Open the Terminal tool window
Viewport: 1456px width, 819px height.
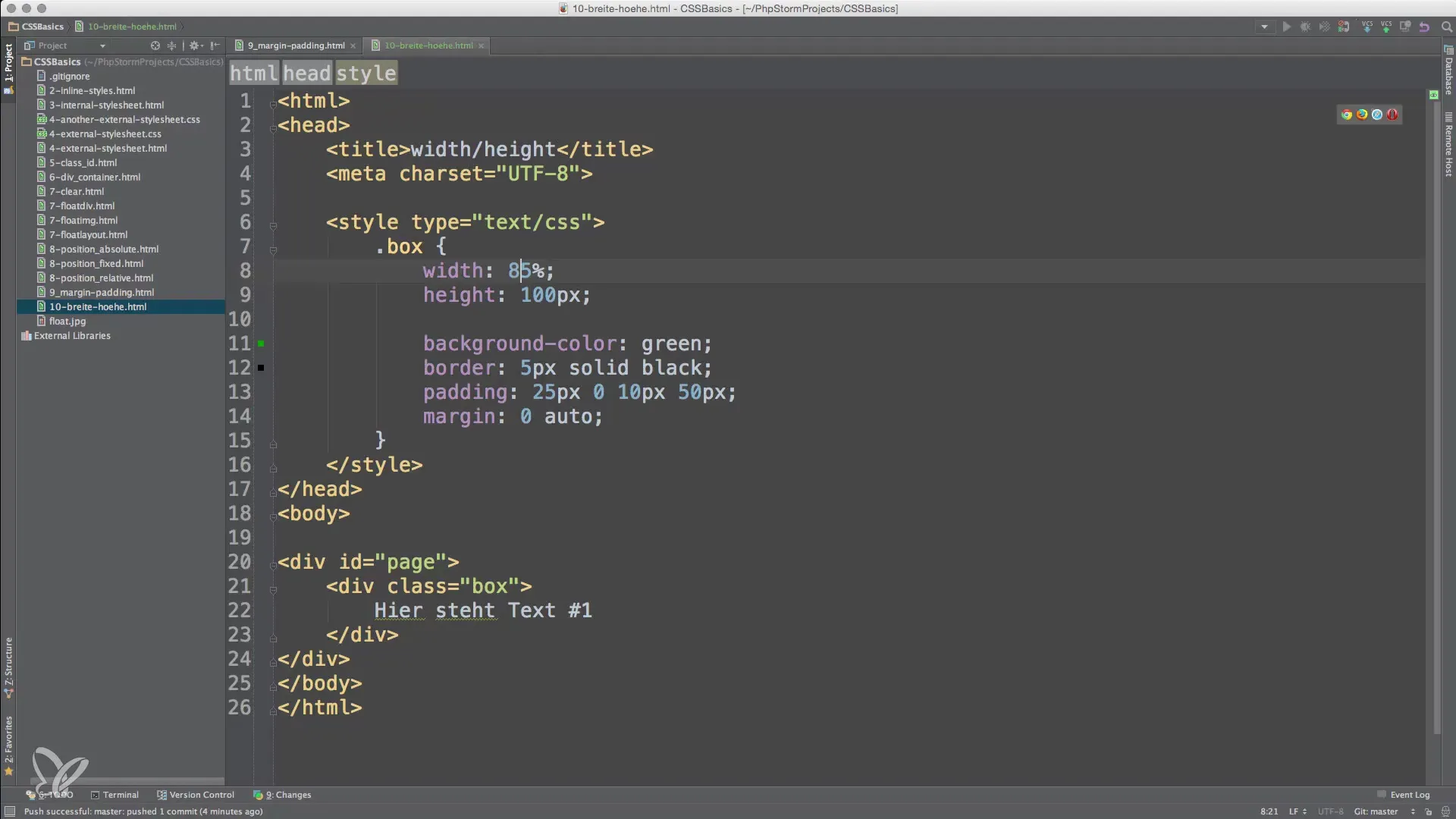click(x=115, y=795)
